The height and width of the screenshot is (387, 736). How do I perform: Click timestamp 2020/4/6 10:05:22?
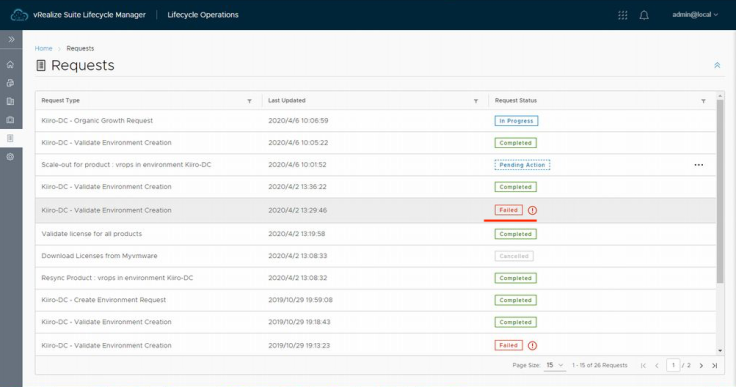point(298,143)
